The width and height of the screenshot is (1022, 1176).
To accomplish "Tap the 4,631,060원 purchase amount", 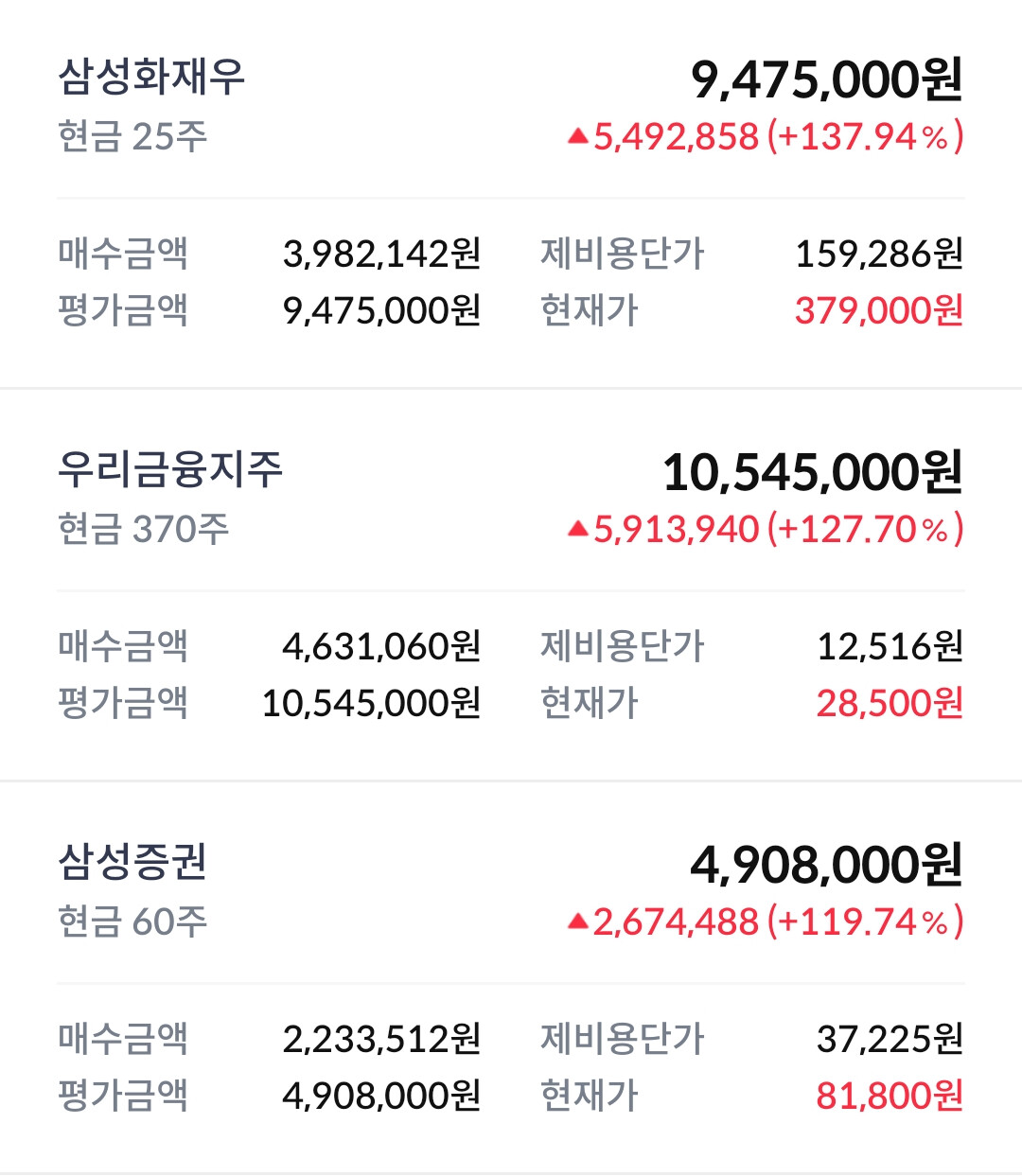I will tap(381, 646).
